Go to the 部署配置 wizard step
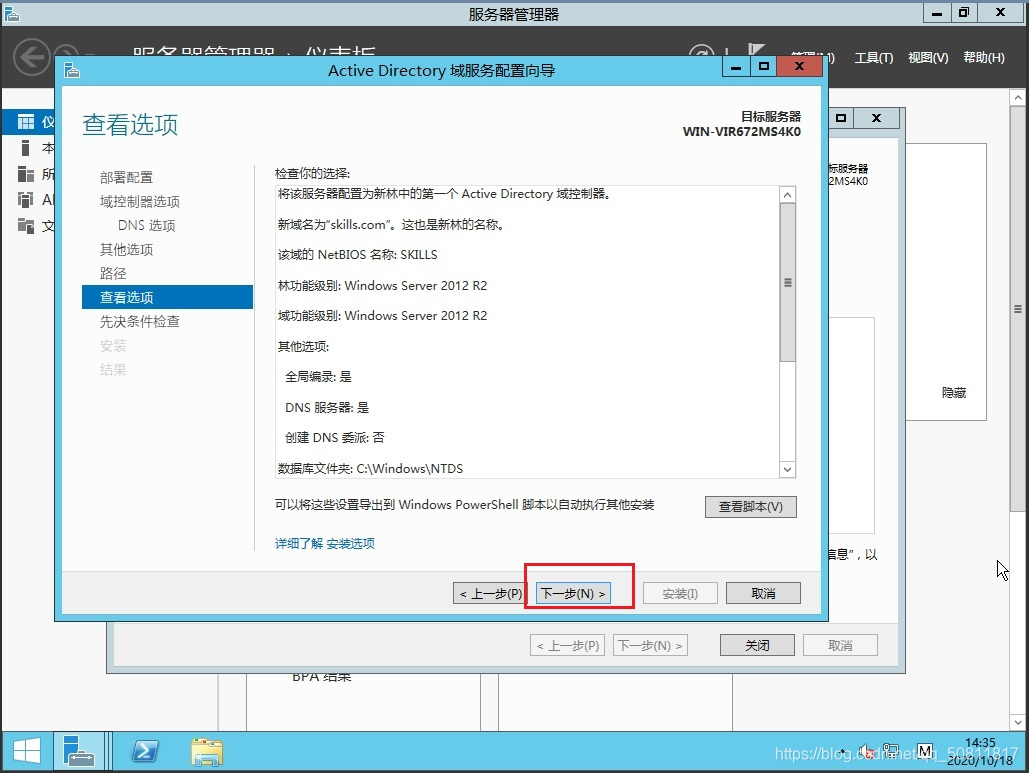Viewport: 1029px width, 773px height. click(126, 177)
